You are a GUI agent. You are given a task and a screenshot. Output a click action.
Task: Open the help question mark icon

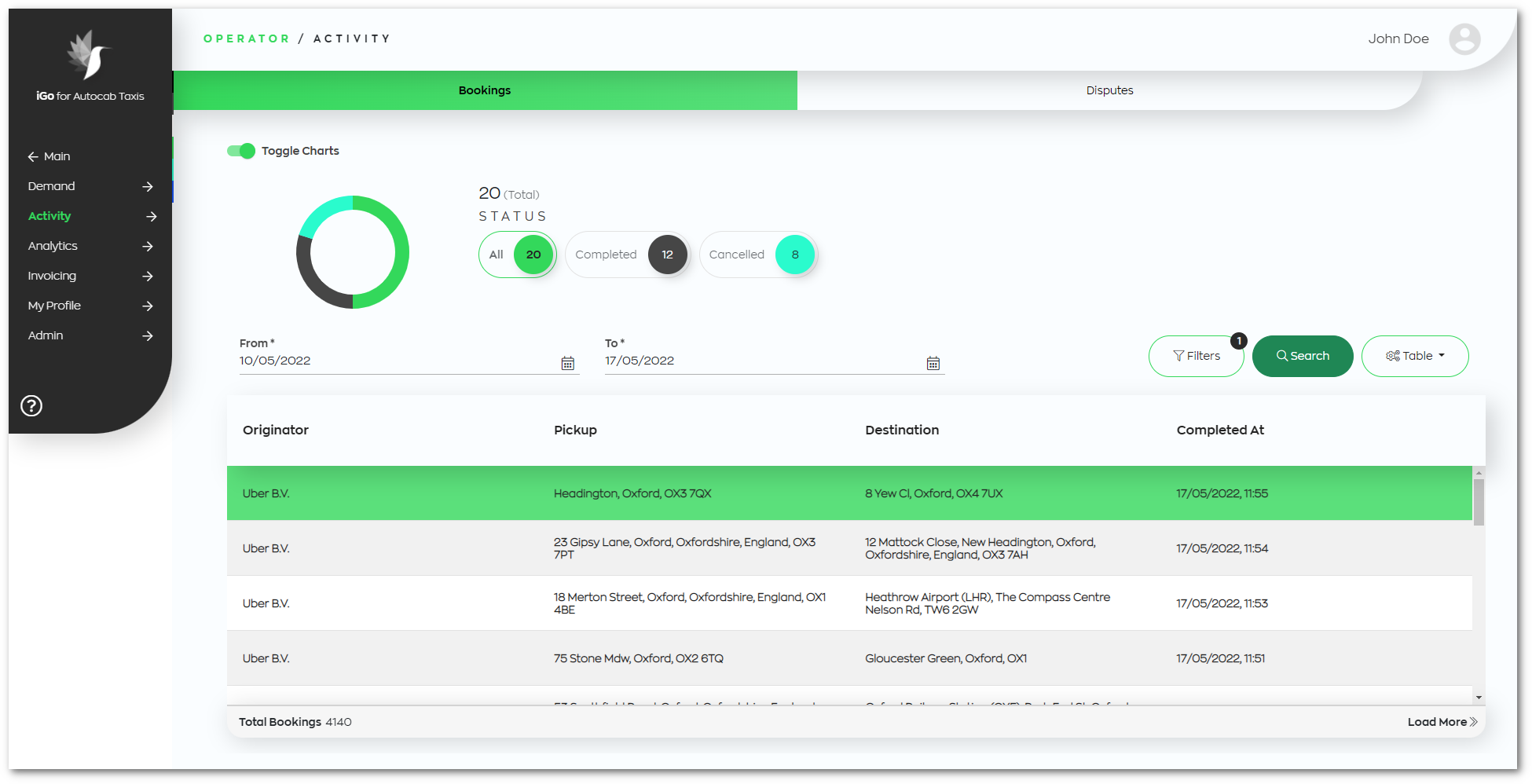[31, 405]
